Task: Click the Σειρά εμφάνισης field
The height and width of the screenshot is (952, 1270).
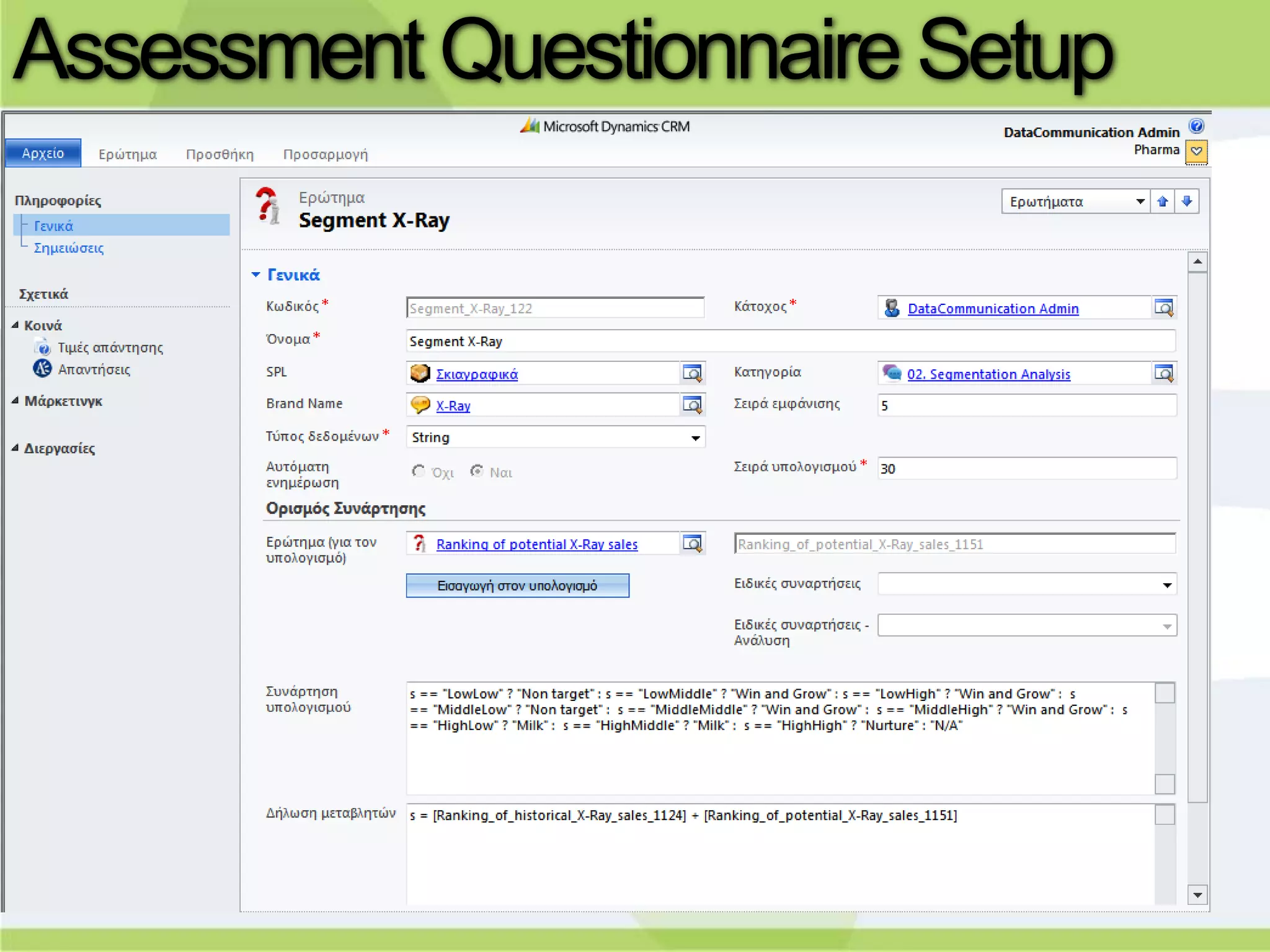Action: point(1027,405)
